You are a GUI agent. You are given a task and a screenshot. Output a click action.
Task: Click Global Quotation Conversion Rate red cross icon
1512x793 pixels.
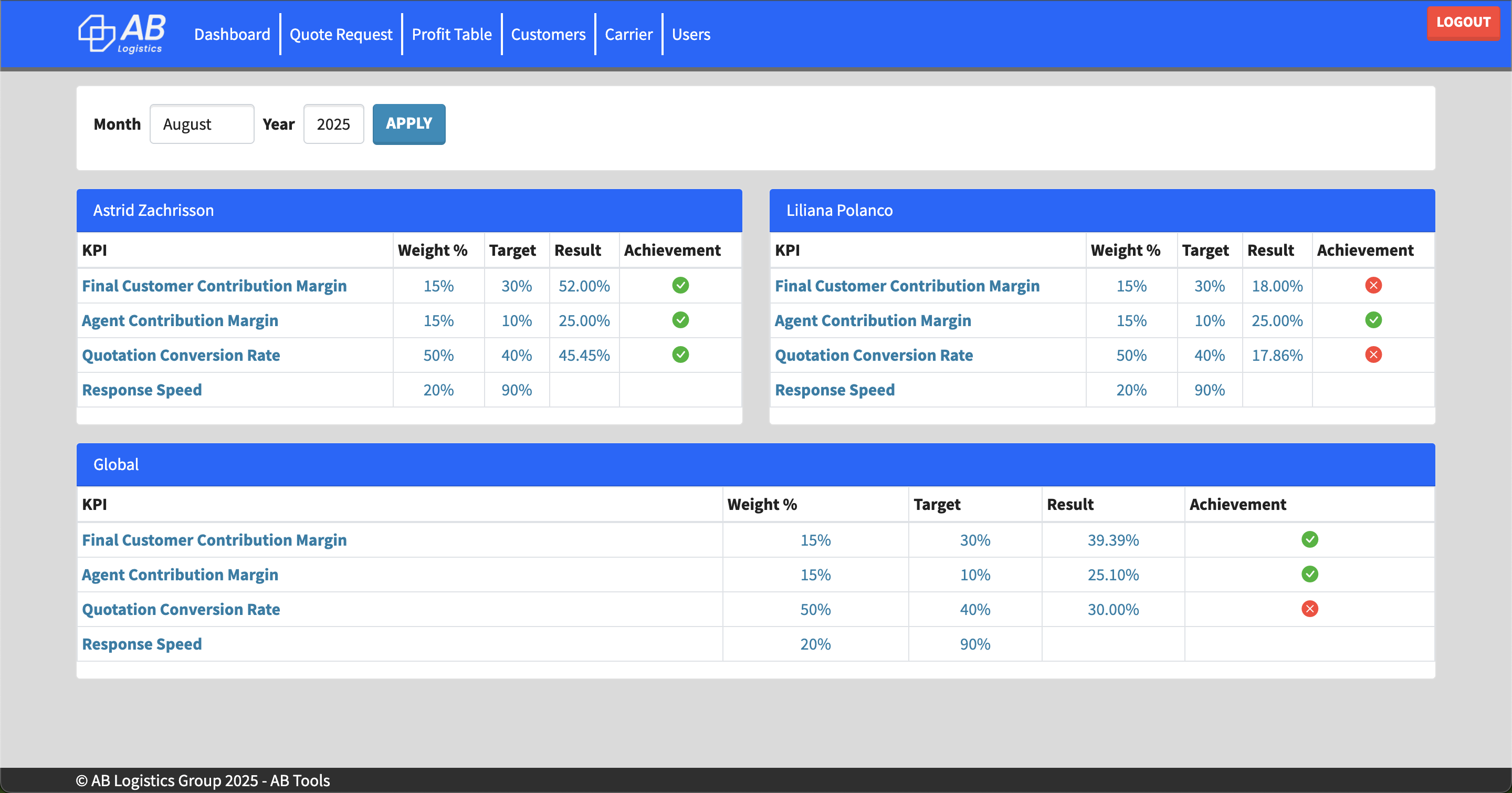coord(1309,609)
